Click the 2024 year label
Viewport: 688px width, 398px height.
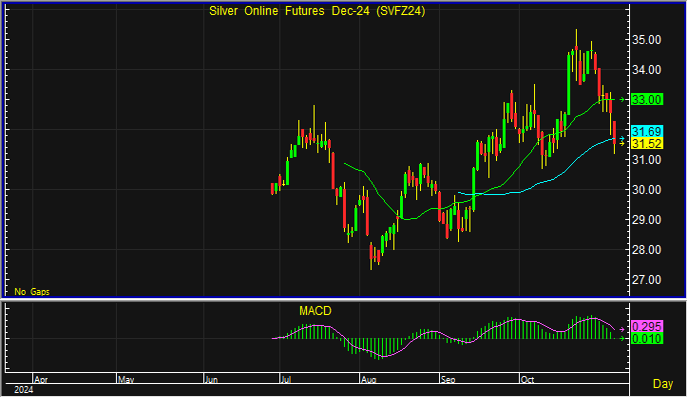click(x=24, y=390)
